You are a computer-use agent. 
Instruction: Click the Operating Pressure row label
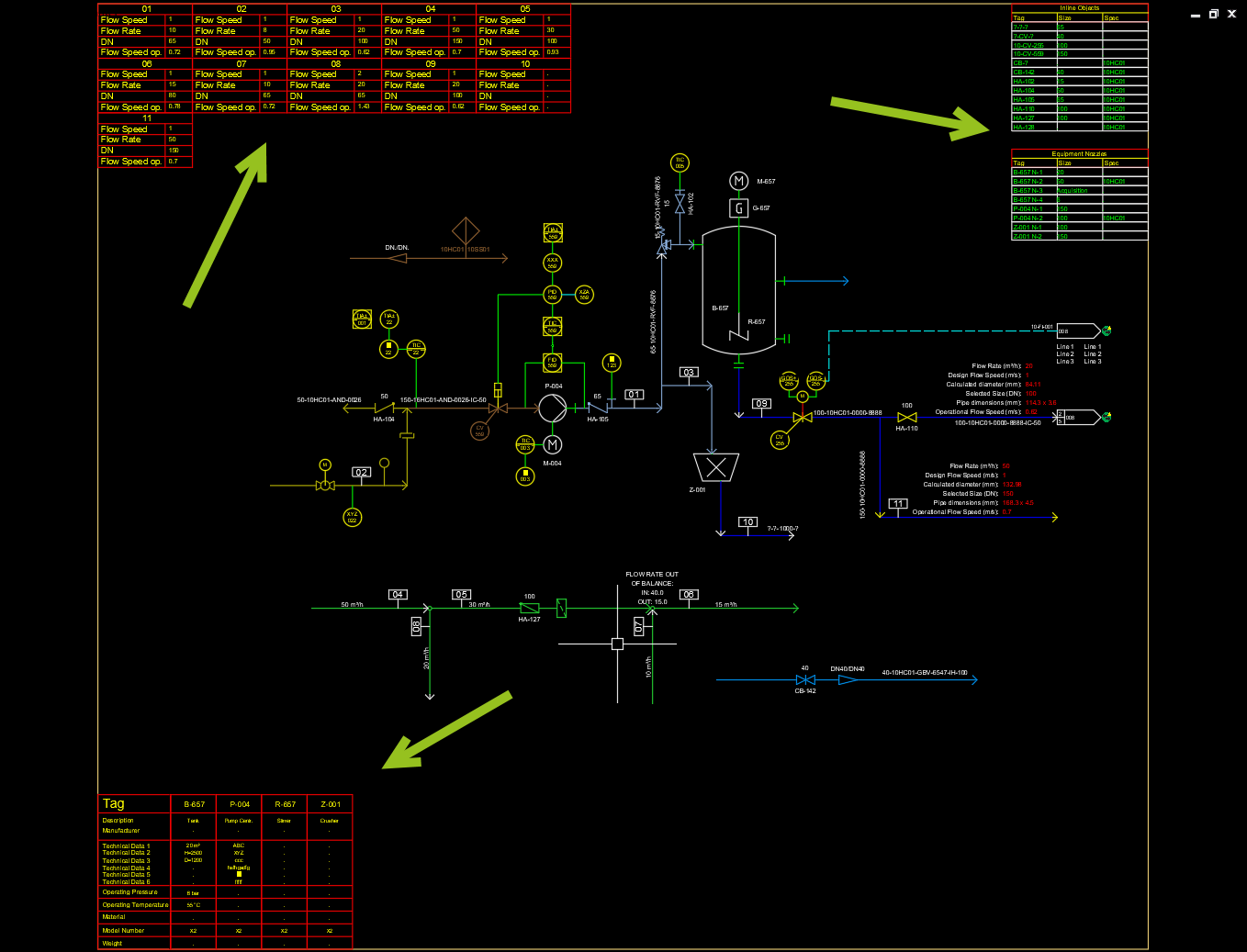point(130,892)
